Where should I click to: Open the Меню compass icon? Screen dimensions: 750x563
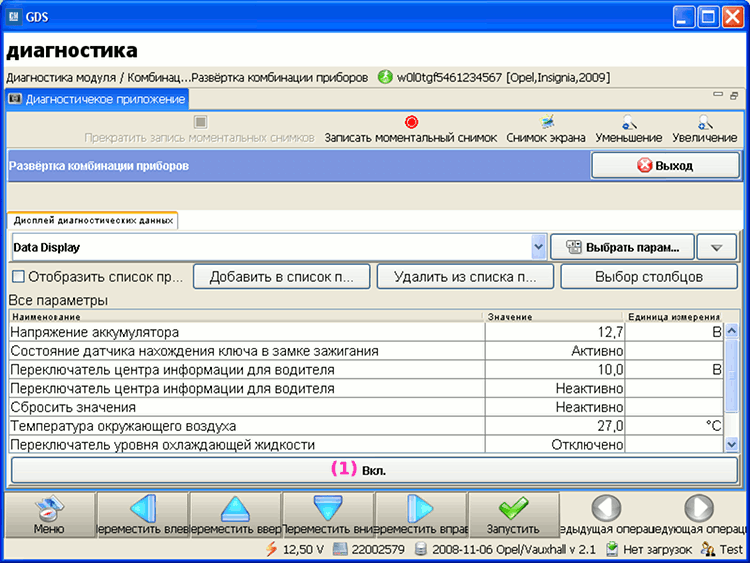[49, 509]
